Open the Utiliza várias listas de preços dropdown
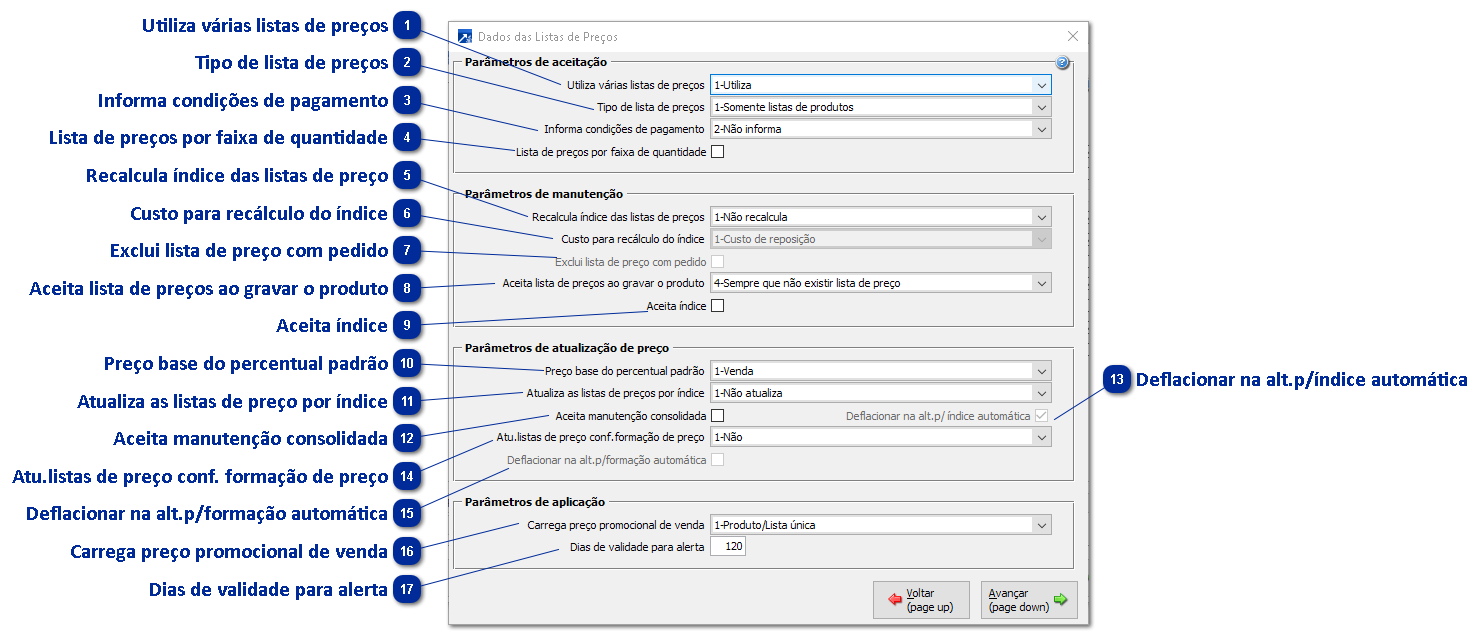 pos(1042,85)
